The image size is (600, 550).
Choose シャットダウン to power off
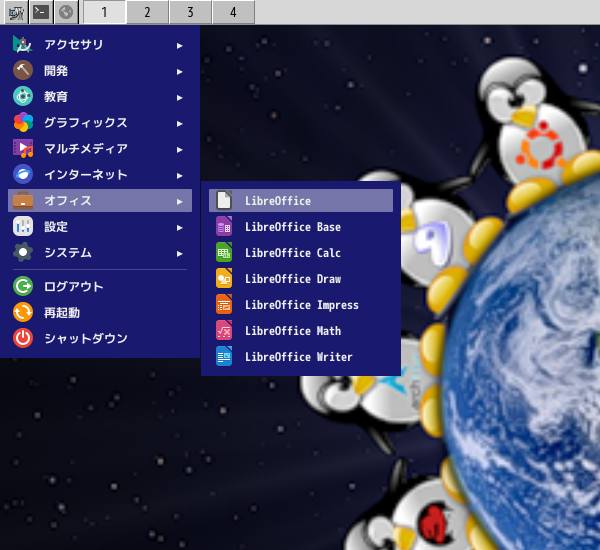pos(99,338)
